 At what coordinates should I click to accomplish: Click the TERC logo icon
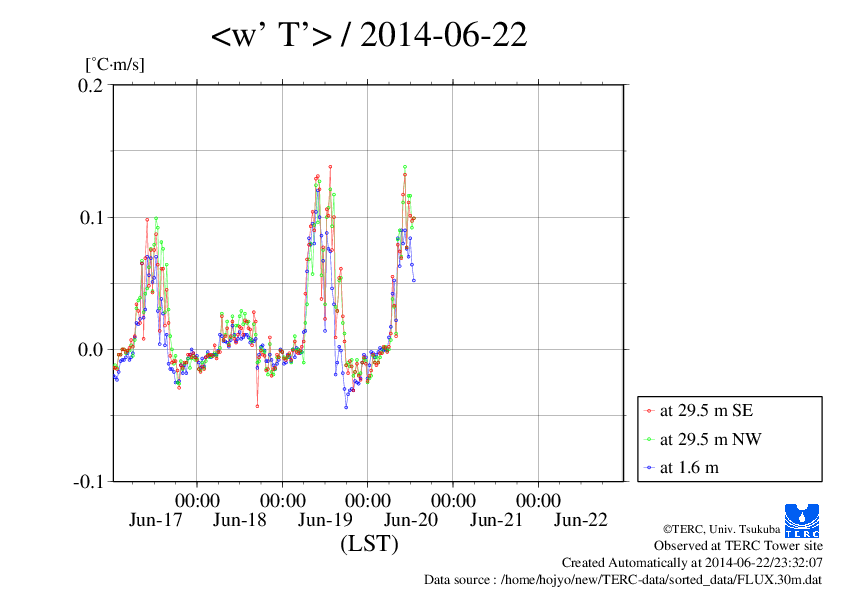click(x=802, y=520)
